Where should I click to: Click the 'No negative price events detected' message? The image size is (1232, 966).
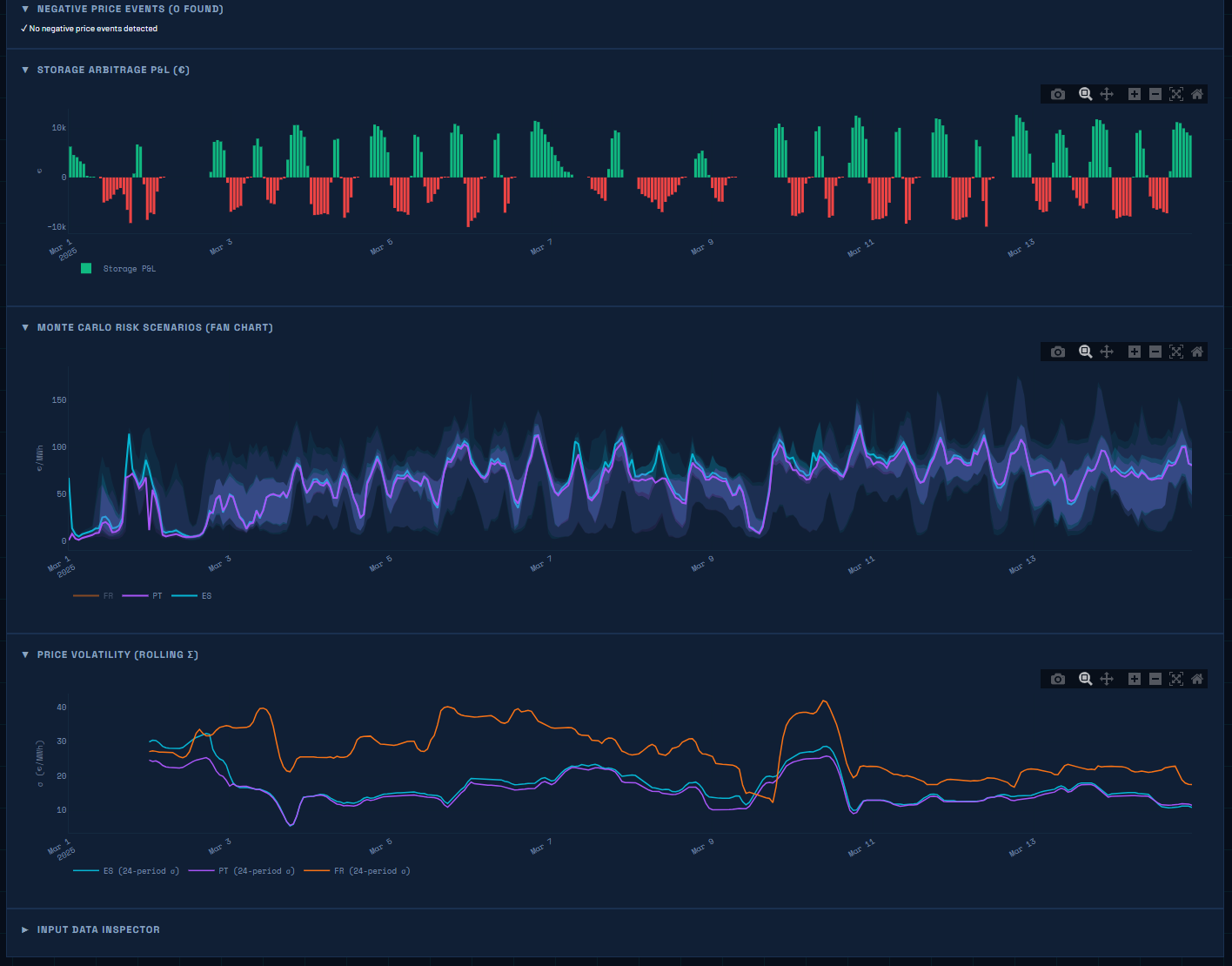click(x=90, y=29)
